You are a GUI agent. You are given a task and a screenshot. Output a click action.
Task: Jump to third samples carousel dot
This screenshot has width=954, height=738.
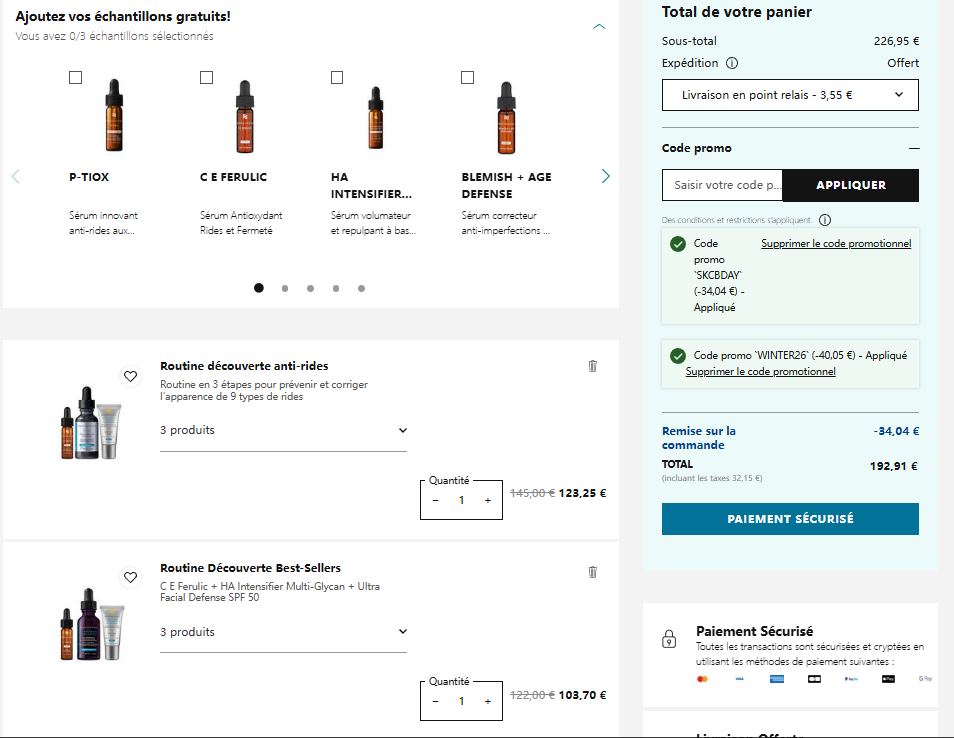[x=310, y=288]
